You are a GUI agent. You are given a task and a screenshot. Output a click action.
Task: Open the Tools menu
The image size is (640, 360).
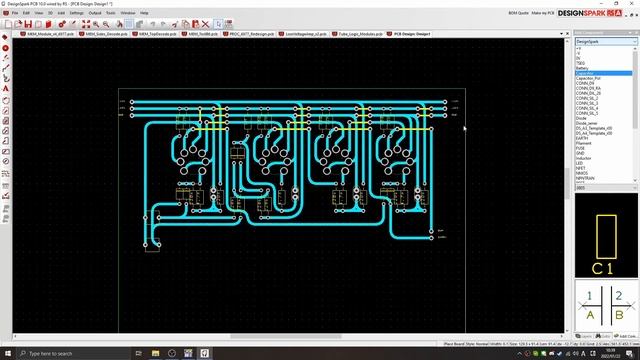[x=111, y=13]
